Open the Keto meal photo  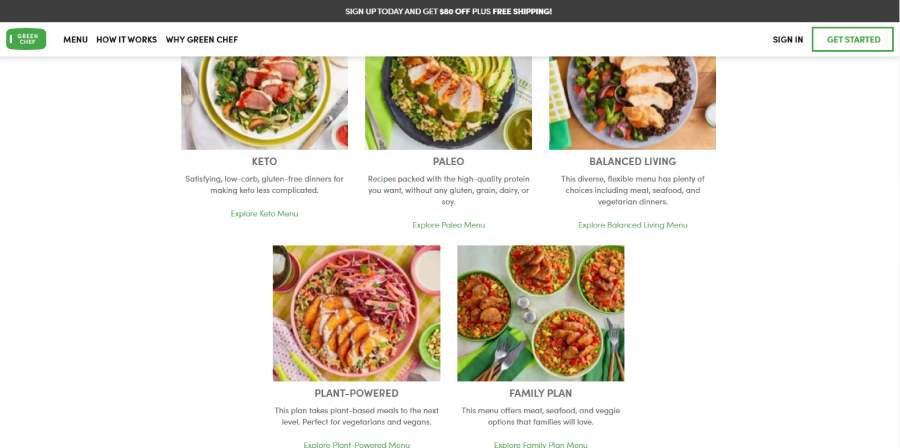265,103
